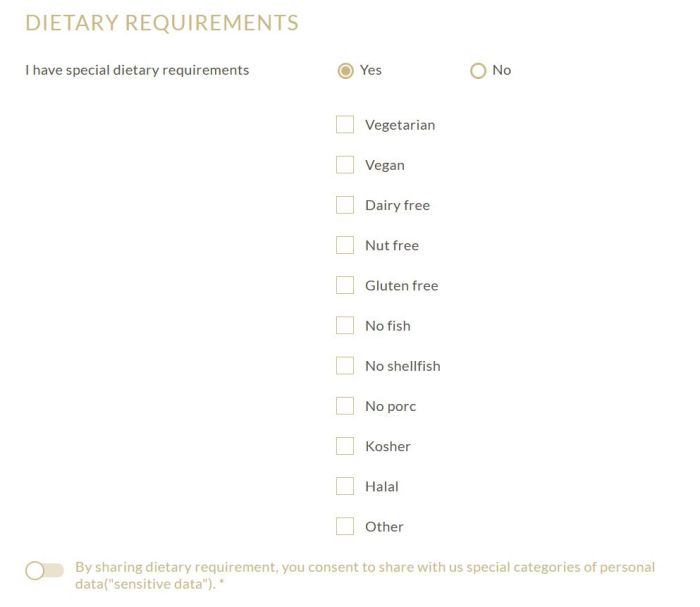Check the No shellfish option
Screen dimensions: 700x607
click(x=345, y=366)
